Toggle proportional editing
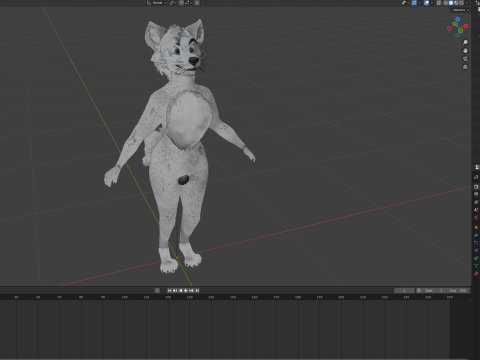Screen dimensions: 480x360 tap(197, 3)
